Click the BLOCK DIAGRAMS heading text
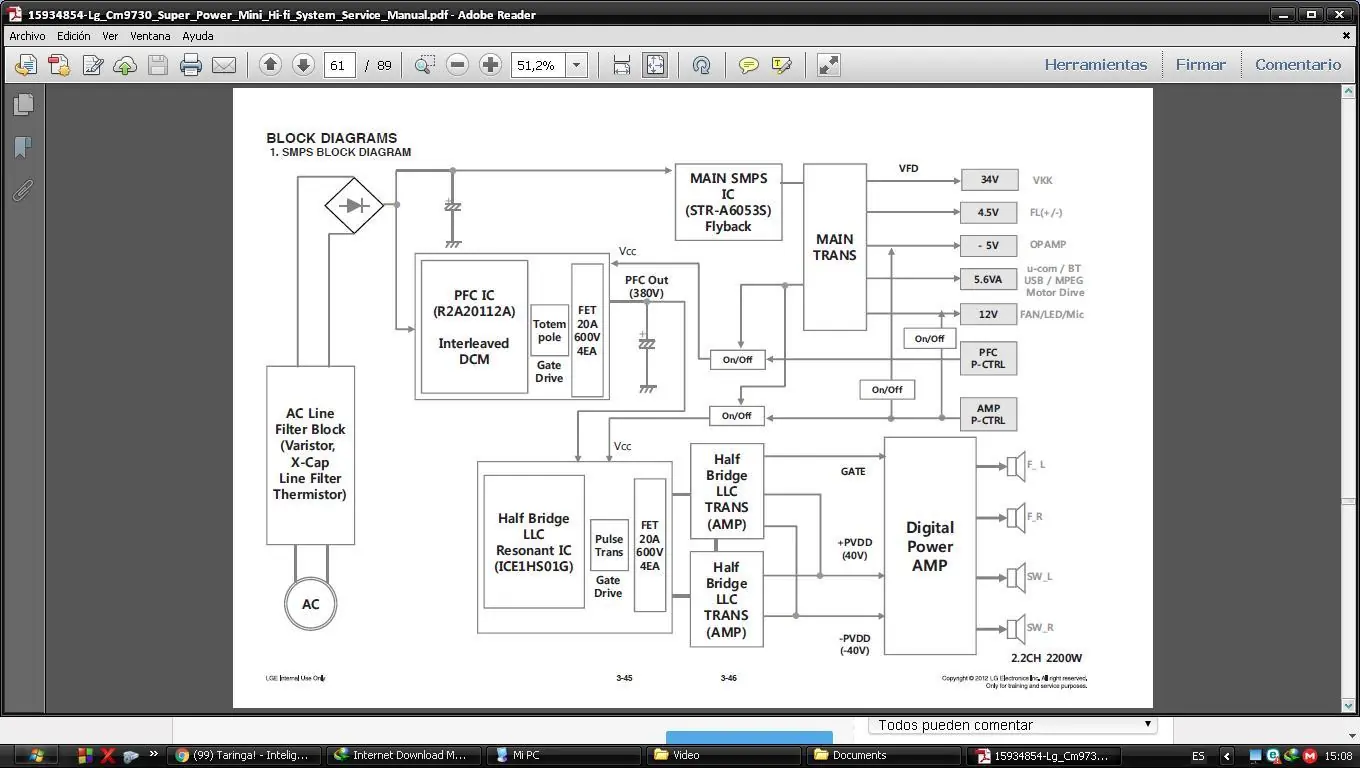1360x768 pixels. coord(331,138)
